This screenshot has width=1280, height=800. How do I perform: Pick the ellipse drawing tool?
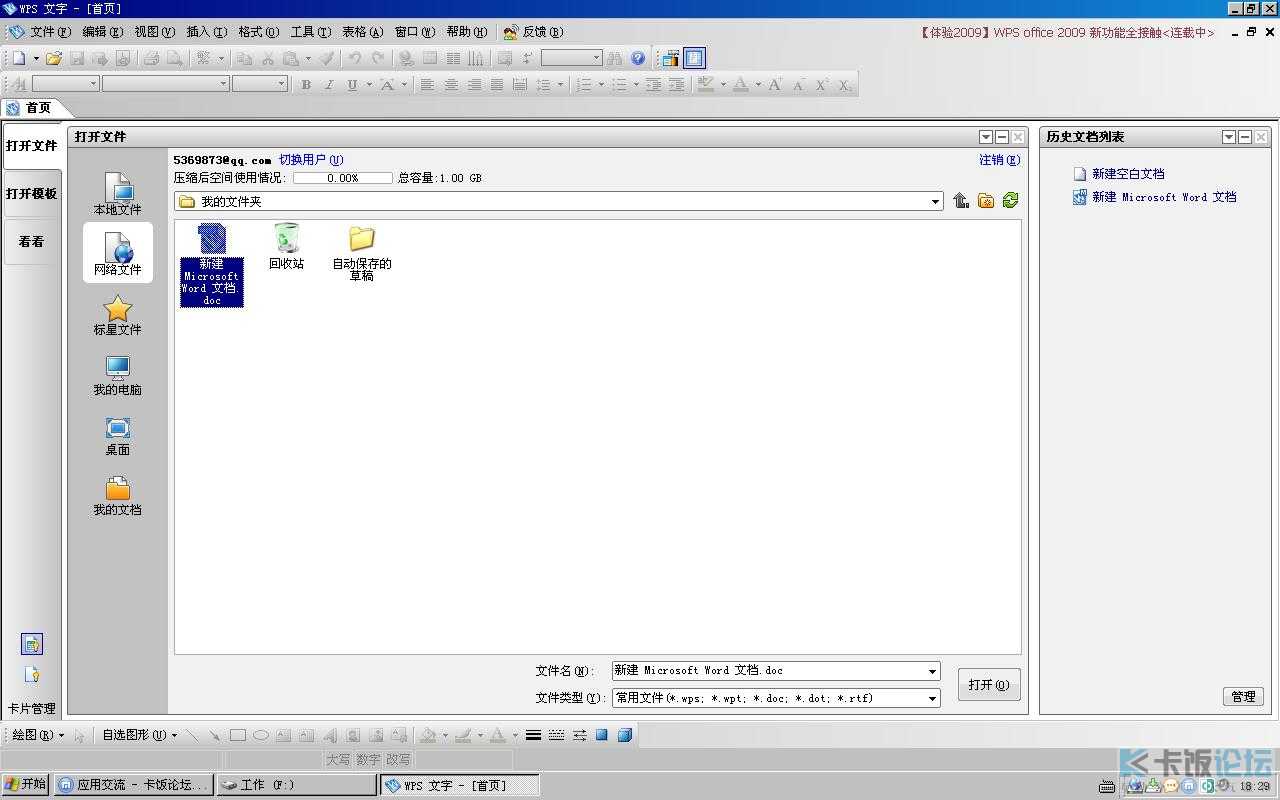click(261, 735)
